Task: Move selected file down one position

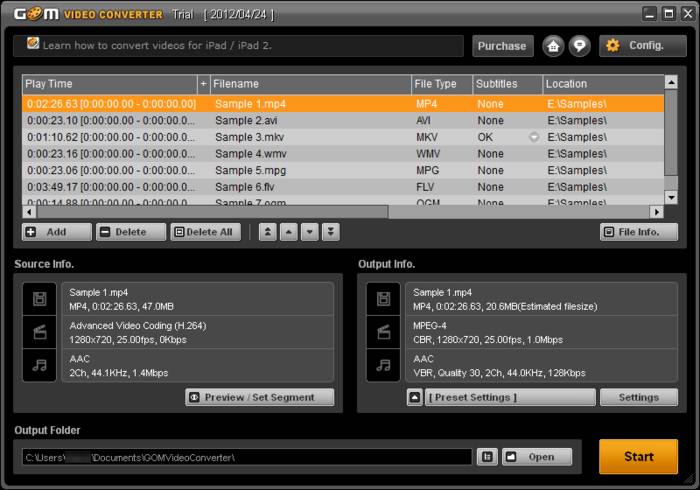Action: (309, 232)
